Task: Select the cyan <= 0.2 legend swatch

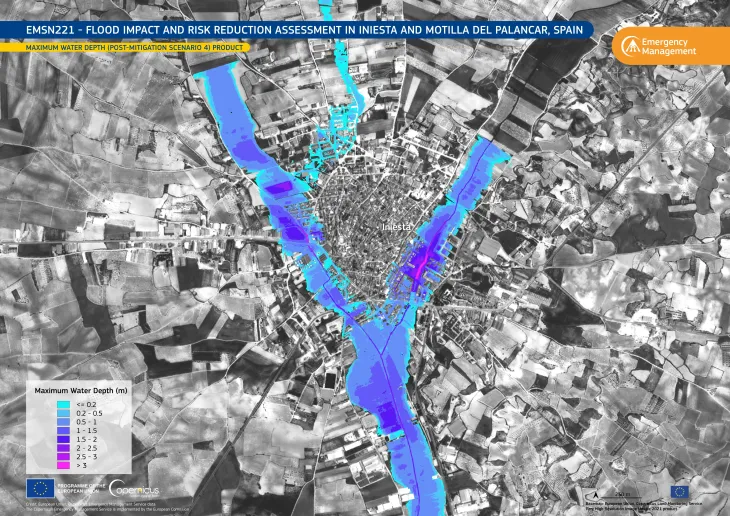Action: (x=63, y=405)
